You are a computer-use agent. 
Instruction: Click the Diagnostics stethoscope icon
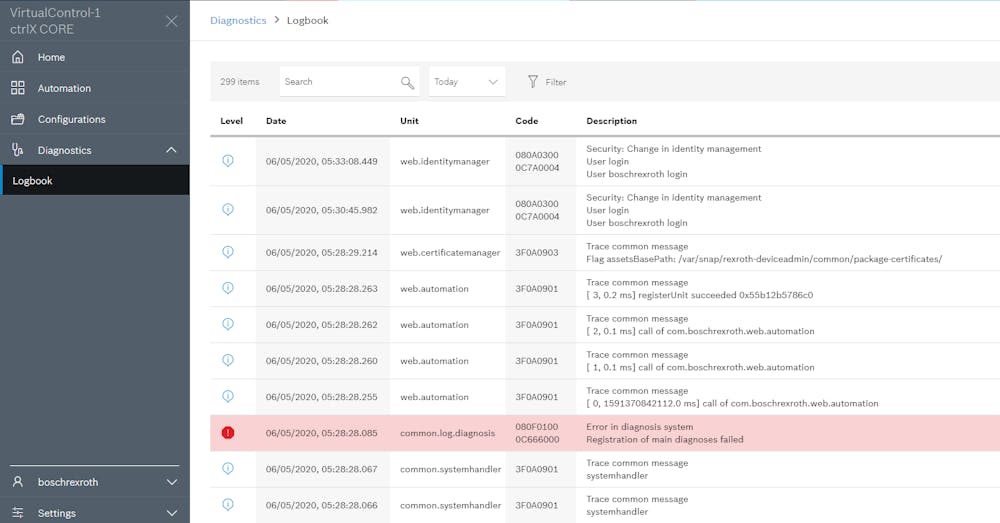18,150
